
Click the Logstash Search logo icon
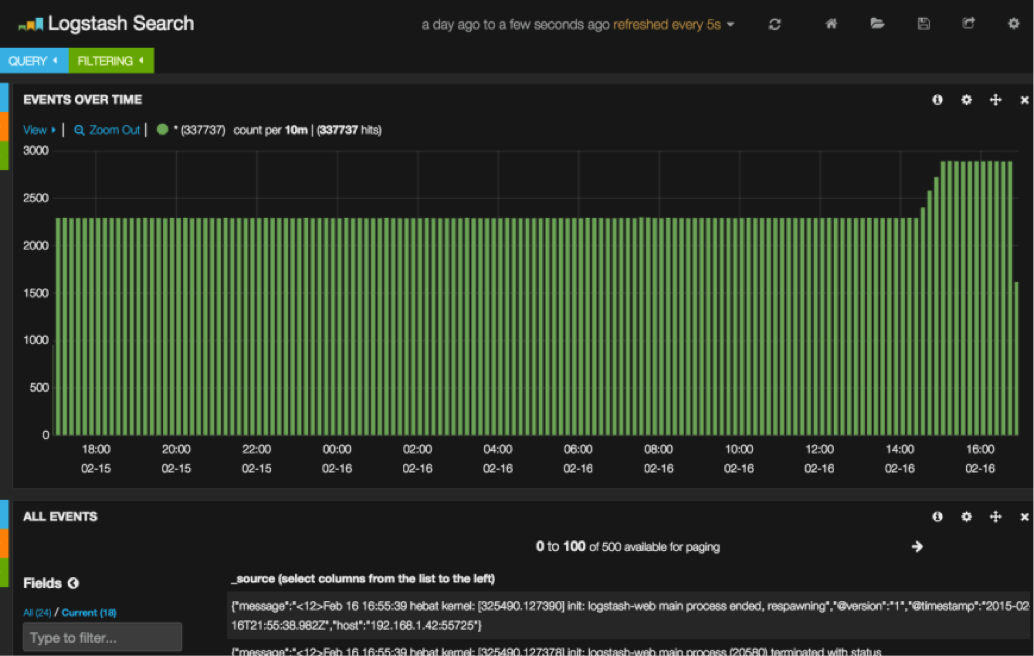[x=30, y=24]
